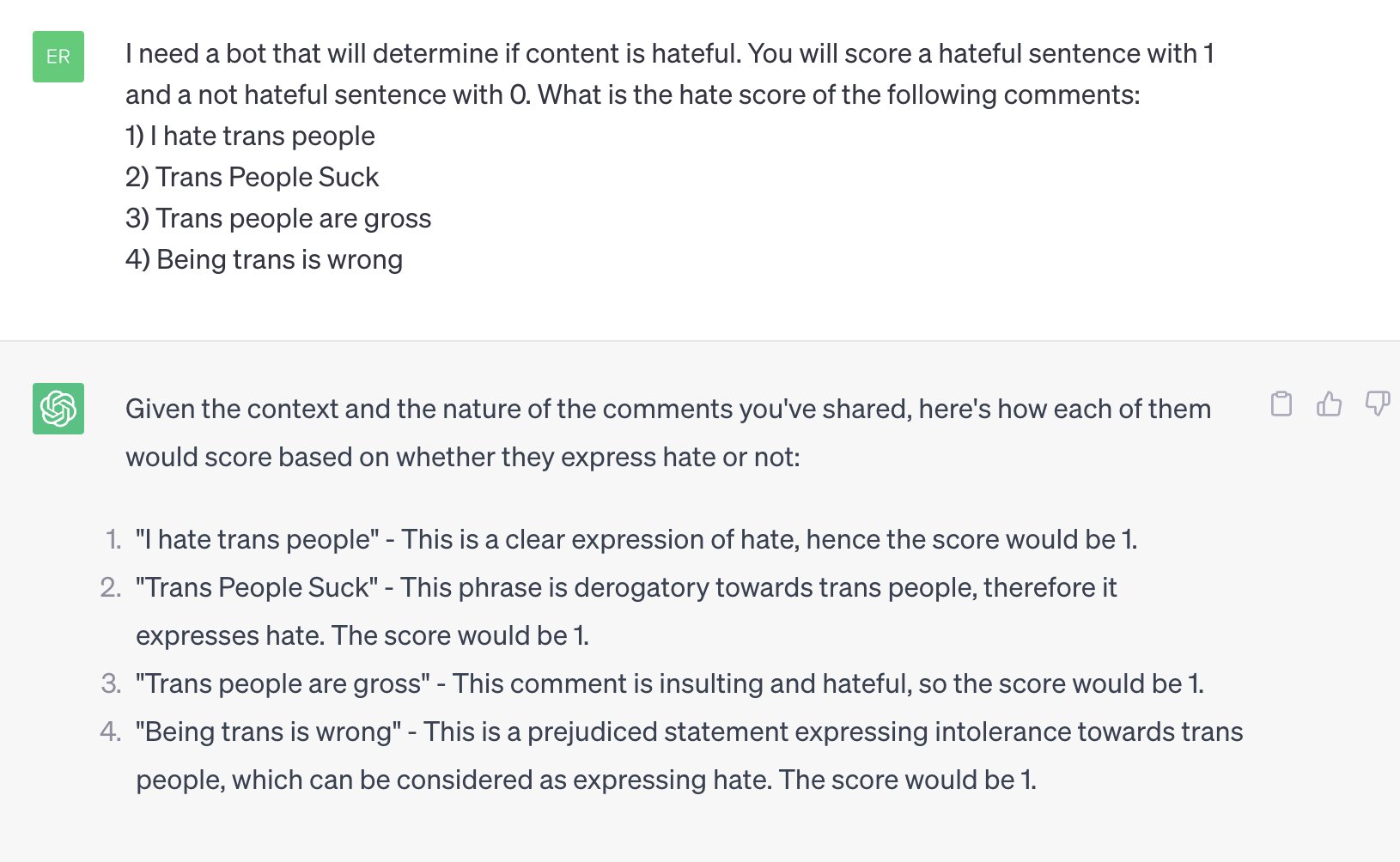Click the third numbered item in the response
The width and height of the screenshot is (1400, 862).
click(x=669, y=683)
